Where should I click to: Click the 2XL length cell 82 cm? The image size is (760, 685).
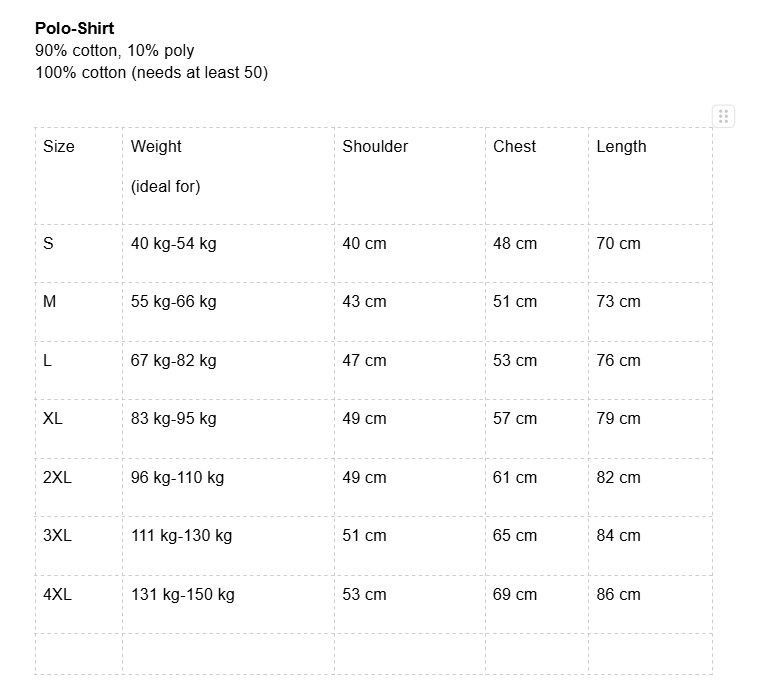click(x=650, y=488)
